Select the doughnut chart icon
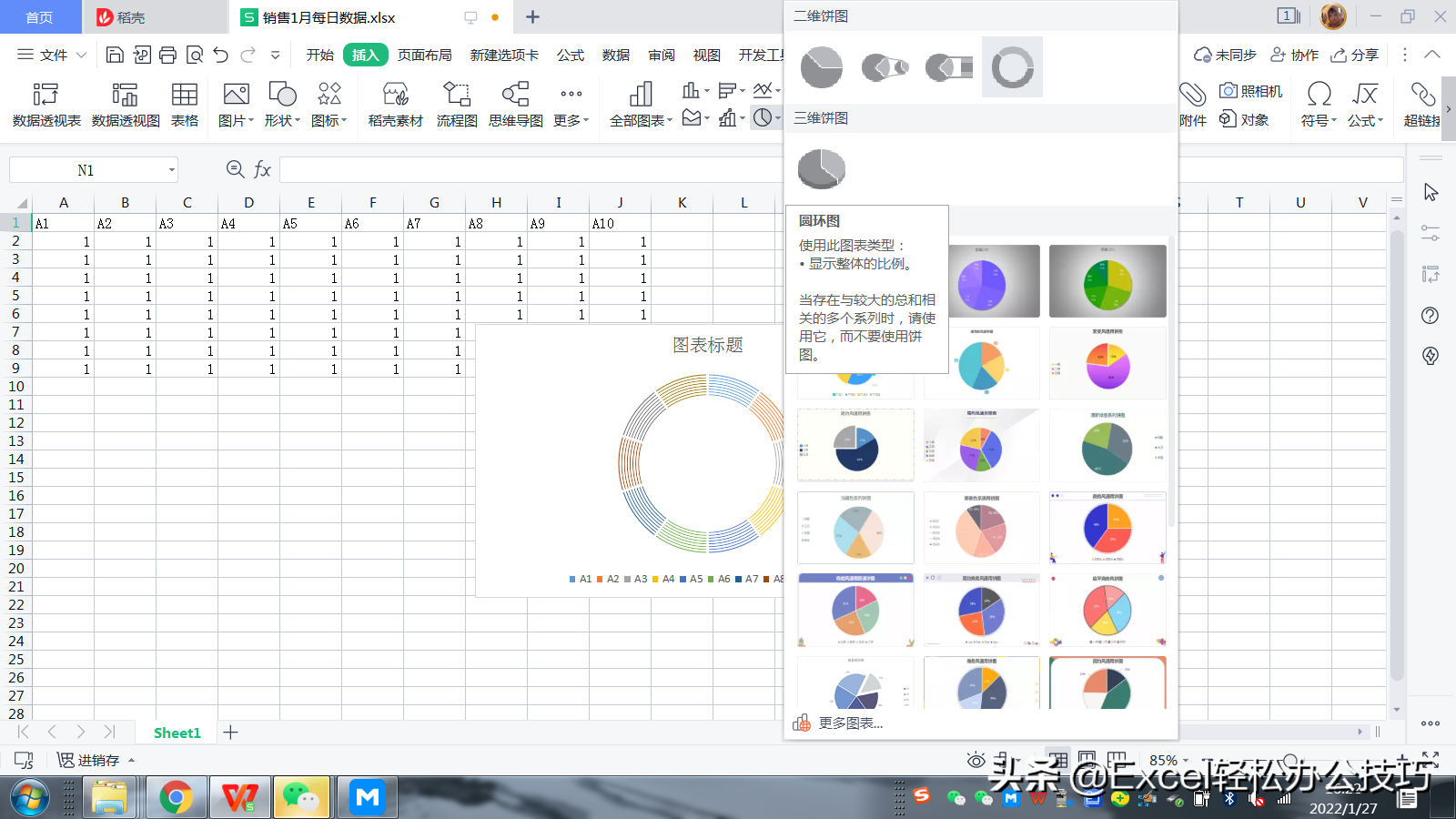Image resolution: width=1456 pixels, height=819 pixels. tap(1012, 67)
